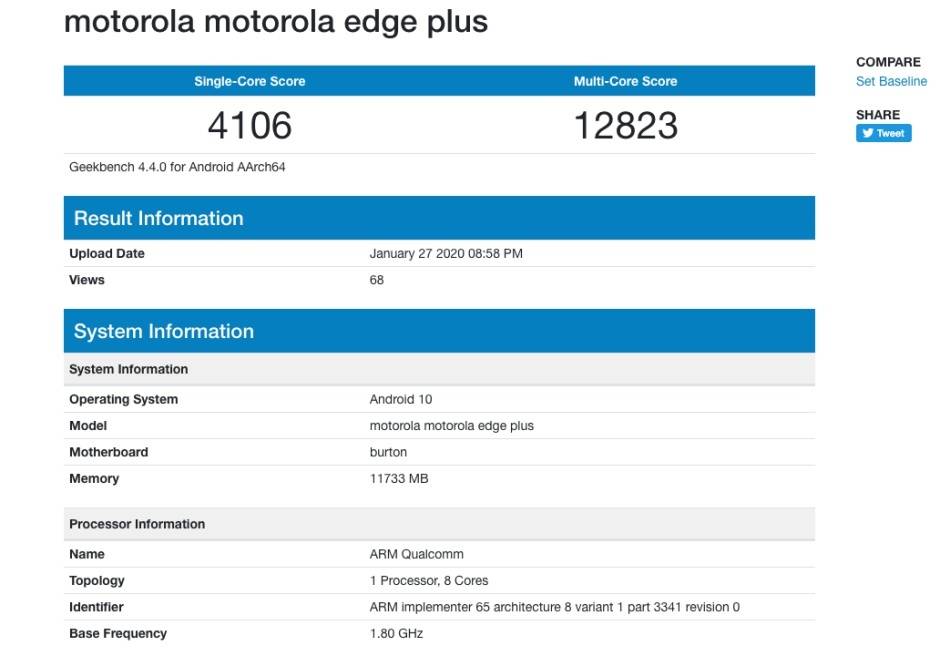
Task: Click the processor Name label
Action: pos(86,553)
